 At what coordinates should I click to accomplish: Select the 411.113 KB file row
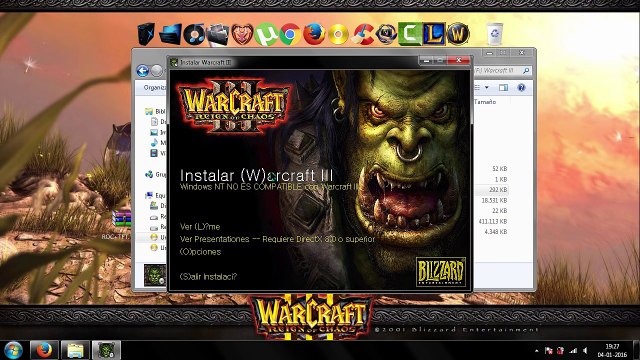493,221
